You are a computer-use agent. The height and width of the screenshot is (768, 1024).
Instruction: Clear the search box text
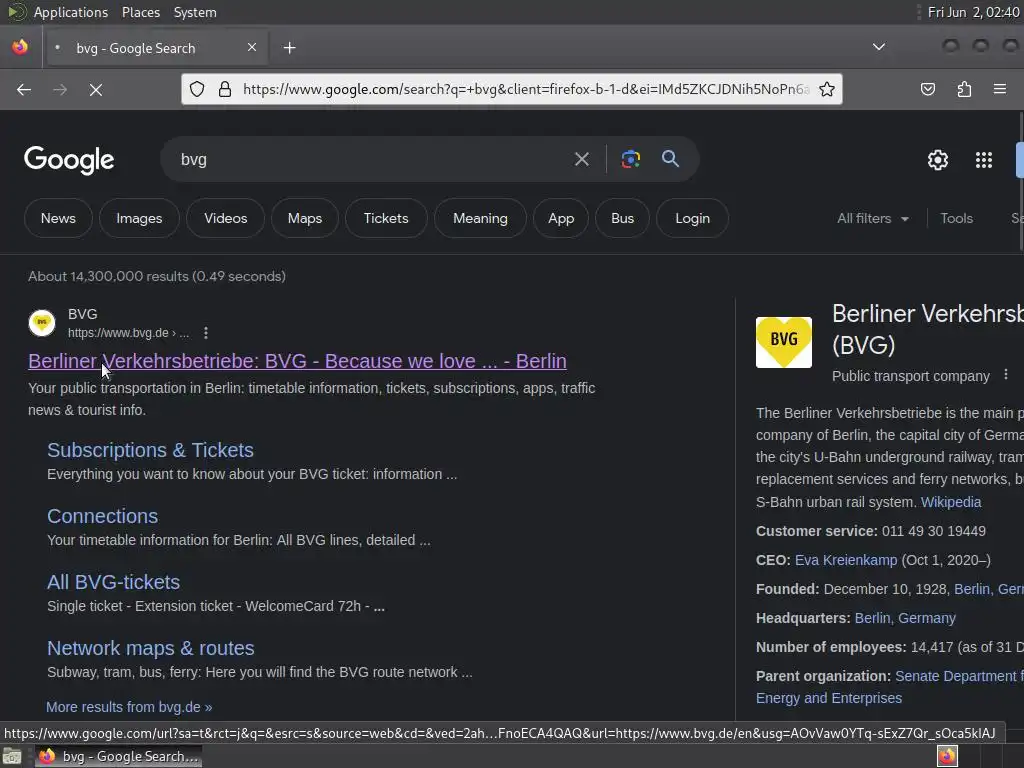581,159
